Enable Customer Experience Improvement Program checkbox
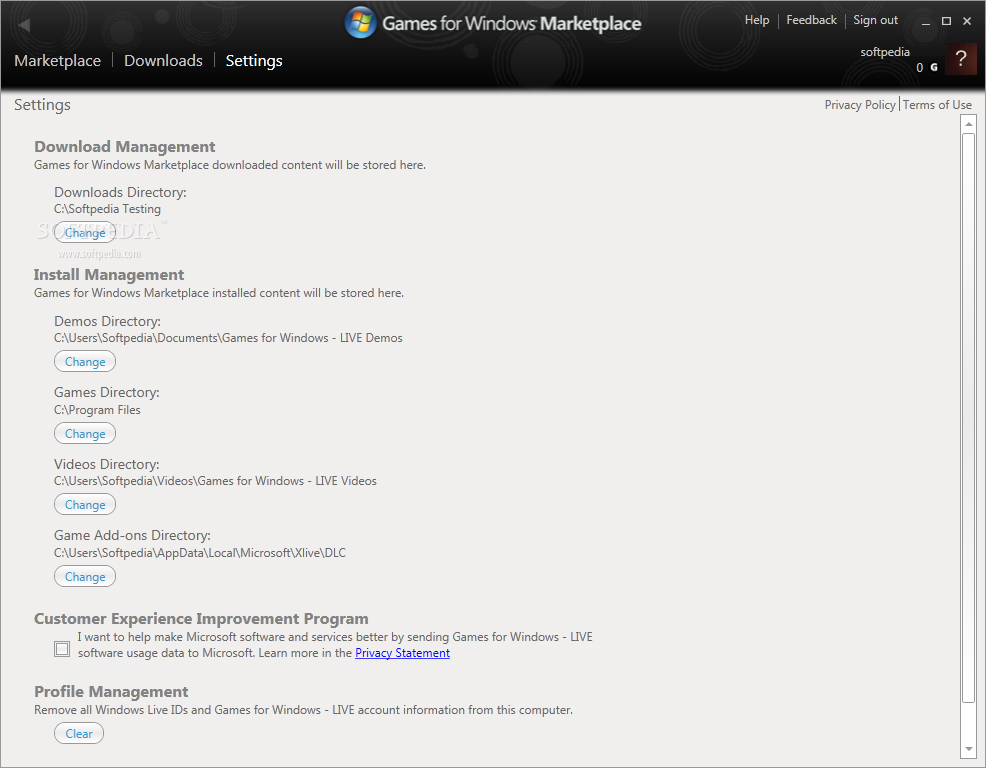The image size is (986, 768). point(62,648)
